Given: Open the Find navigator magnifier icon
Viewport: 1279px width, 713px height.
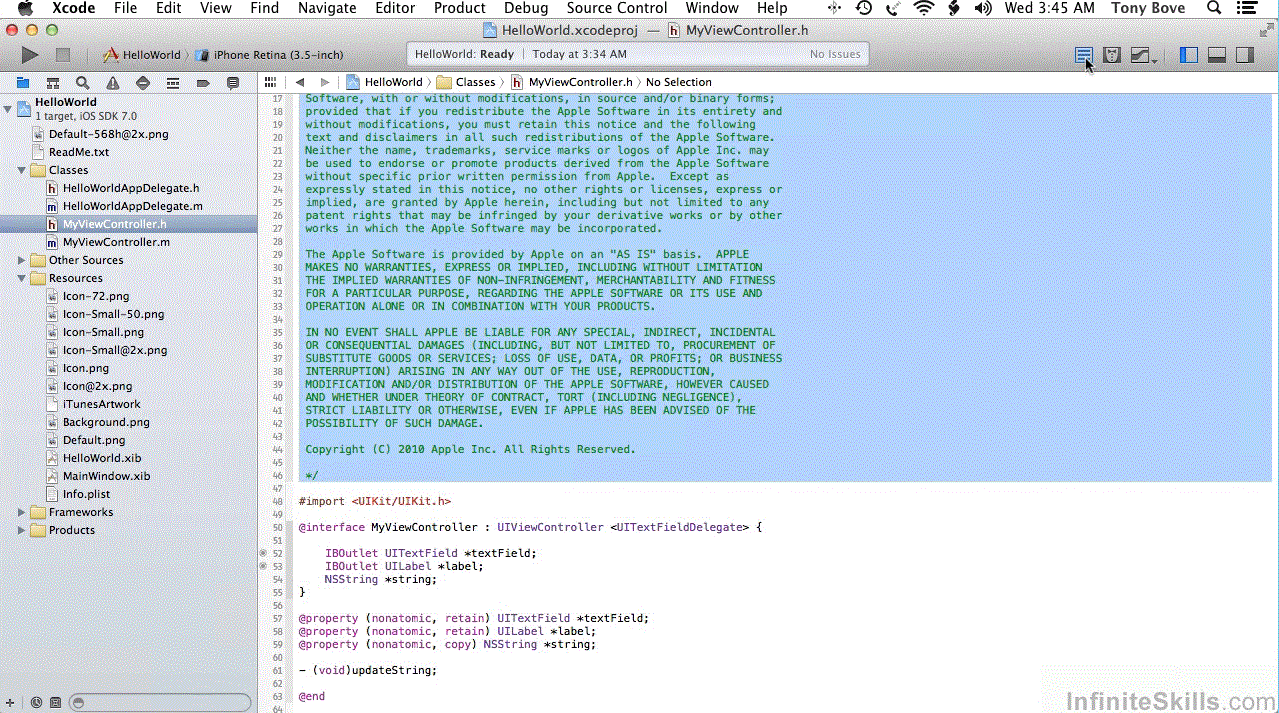Looking at the screenshot, I should (83, 83).
